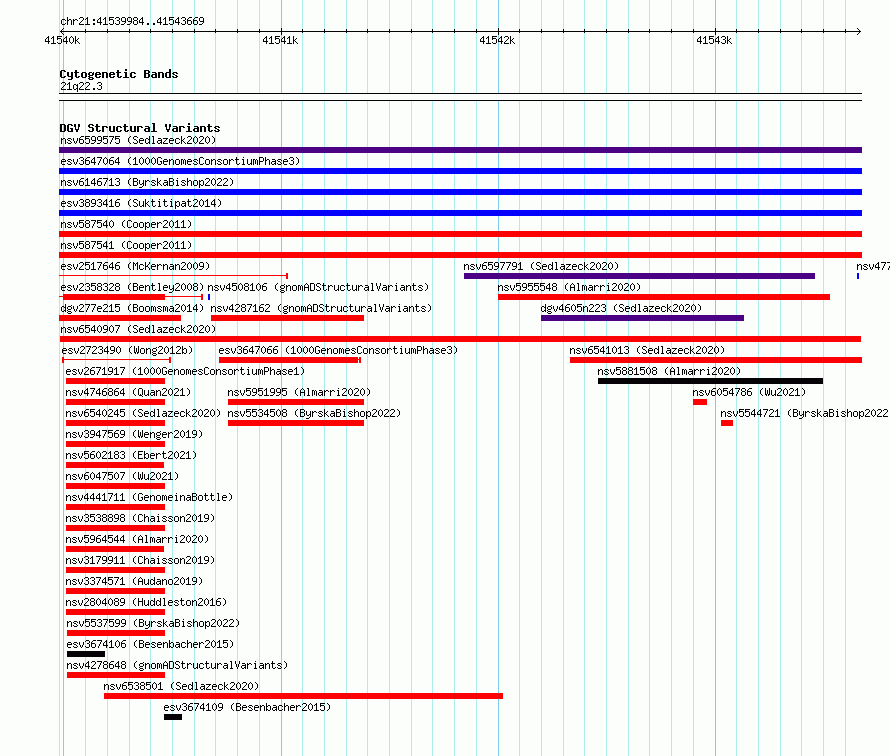Click nsv4508106 (gnomADStructuralVariants) label
890x756 pixels.
(x=318, y=287)
